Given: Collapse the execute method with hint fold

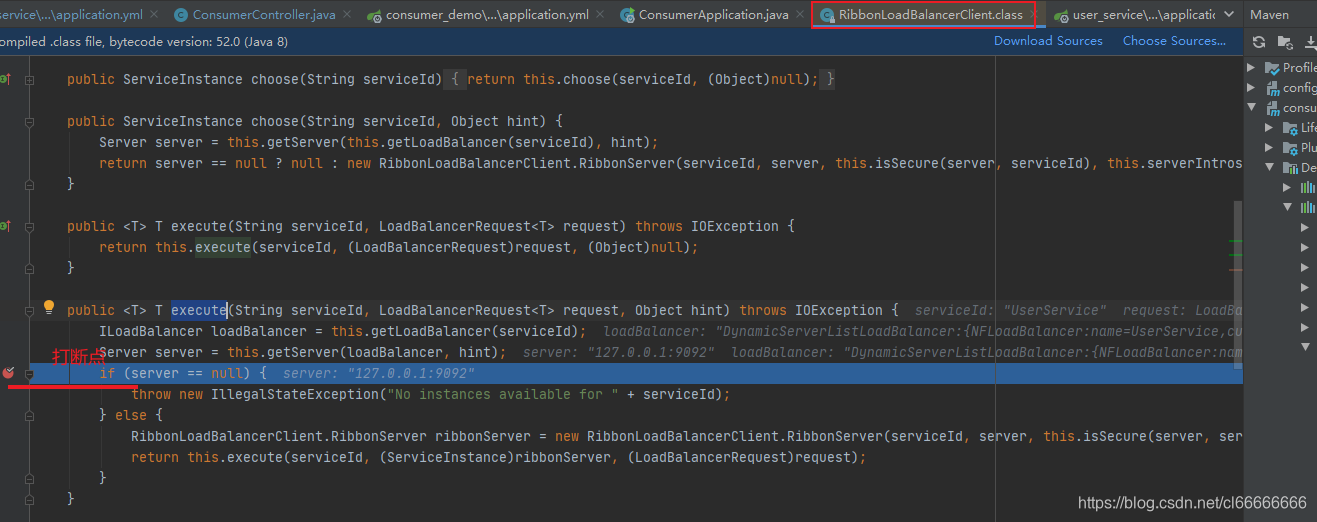Looking at the screenshot, I should (29, 310).
